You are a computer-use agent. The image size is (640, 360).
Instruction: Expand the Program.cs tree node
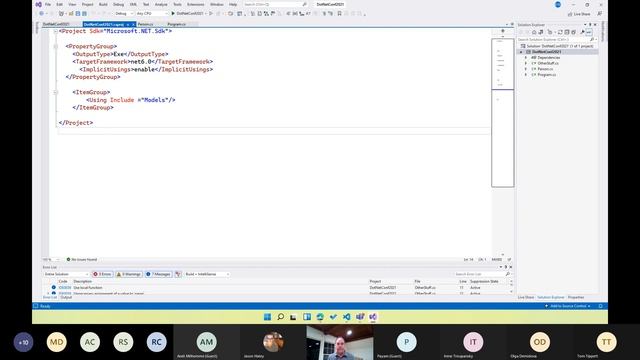click(x=526, y=75)
